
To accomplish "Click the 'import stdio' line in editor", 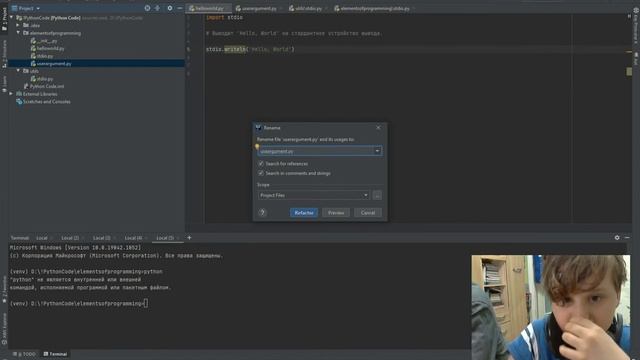I will pos(224,18).
